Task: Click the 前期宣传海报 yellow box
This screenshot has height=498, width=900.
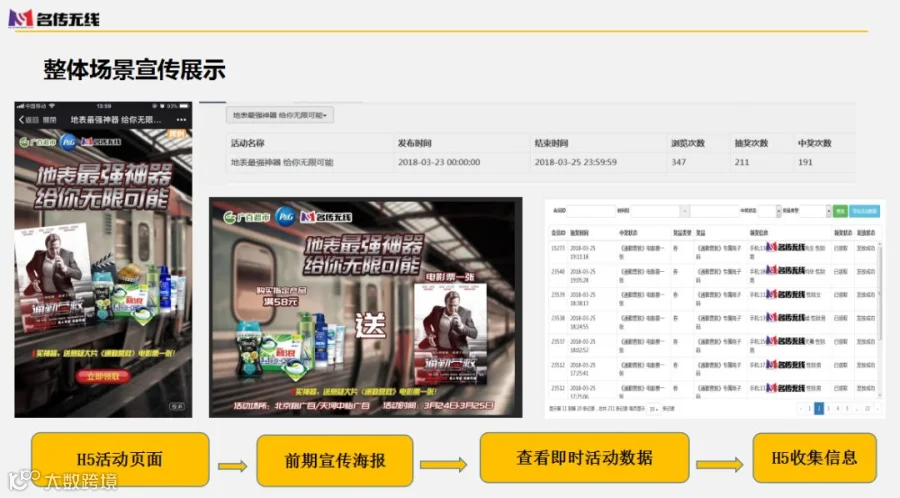Action: coord(335,461)
